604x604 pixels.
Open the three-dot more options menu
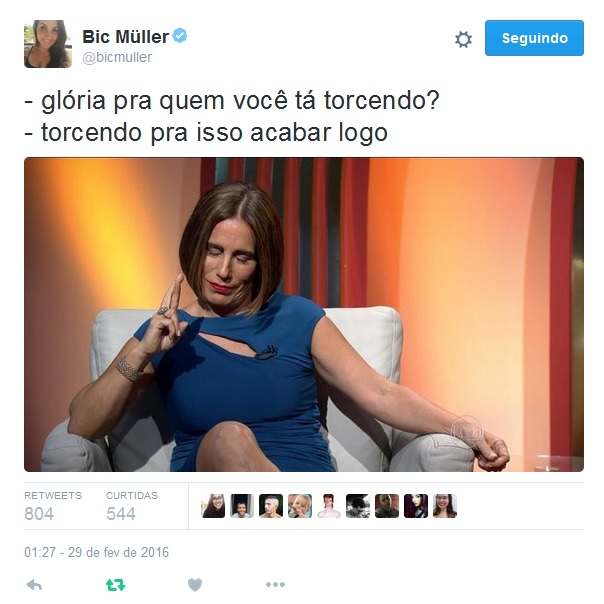pos(275,585)
